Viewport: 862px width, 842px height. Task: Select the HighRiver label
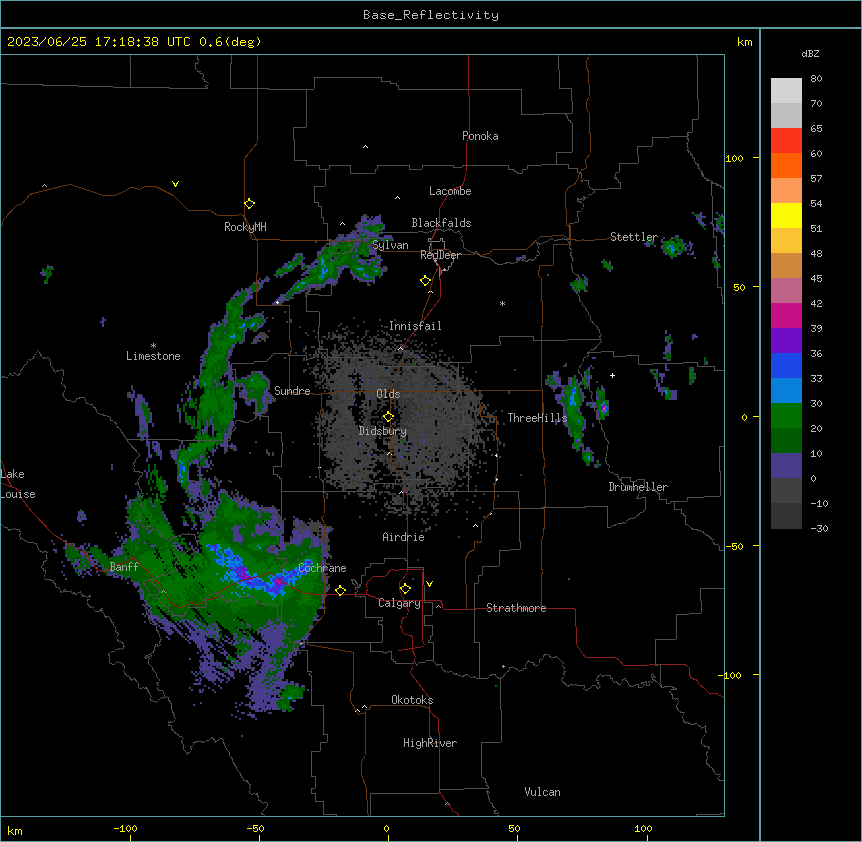(x=430, y=743)
